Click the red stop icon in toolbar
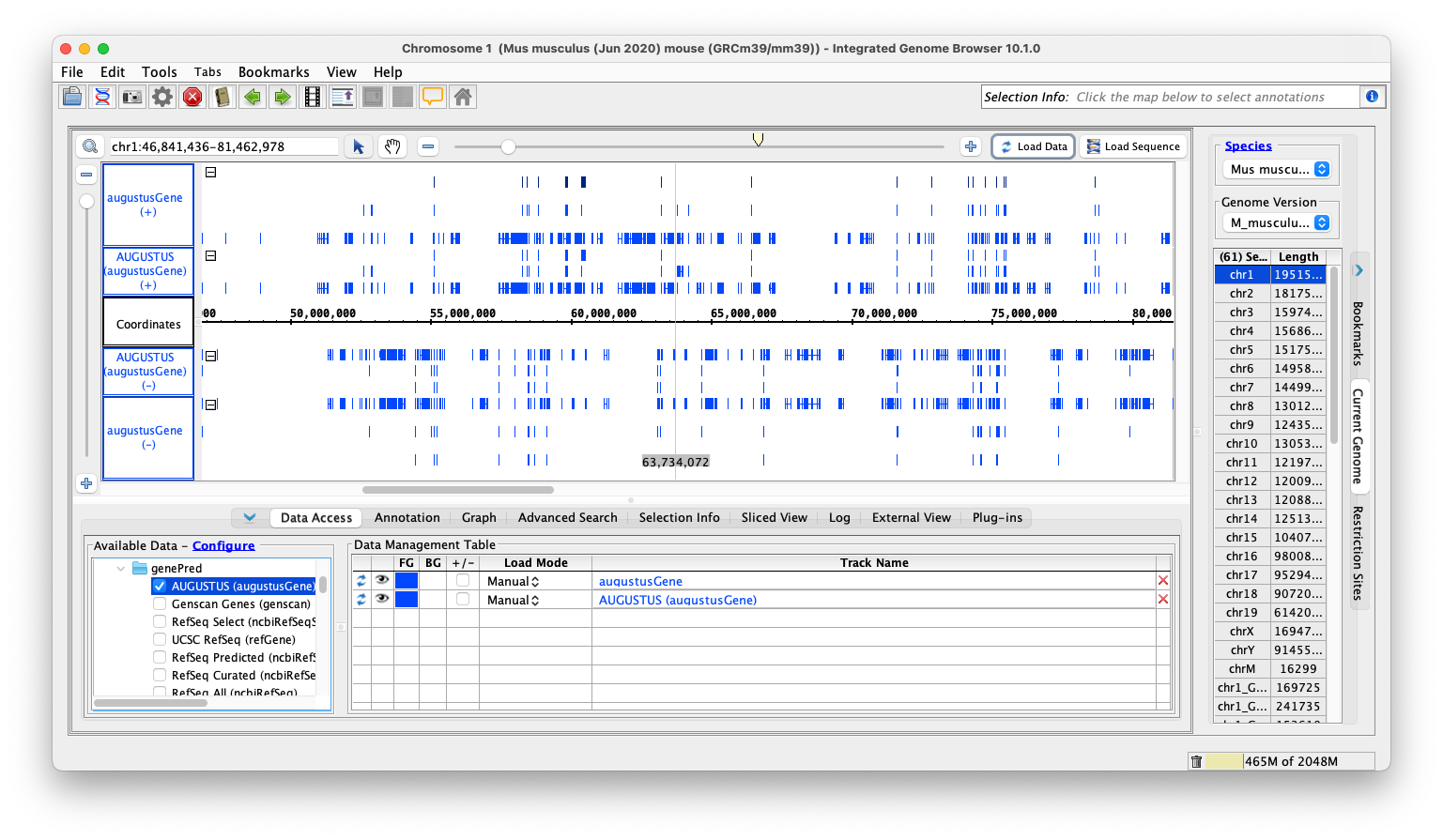1443x840 pixels. click(x=192, y=97)
